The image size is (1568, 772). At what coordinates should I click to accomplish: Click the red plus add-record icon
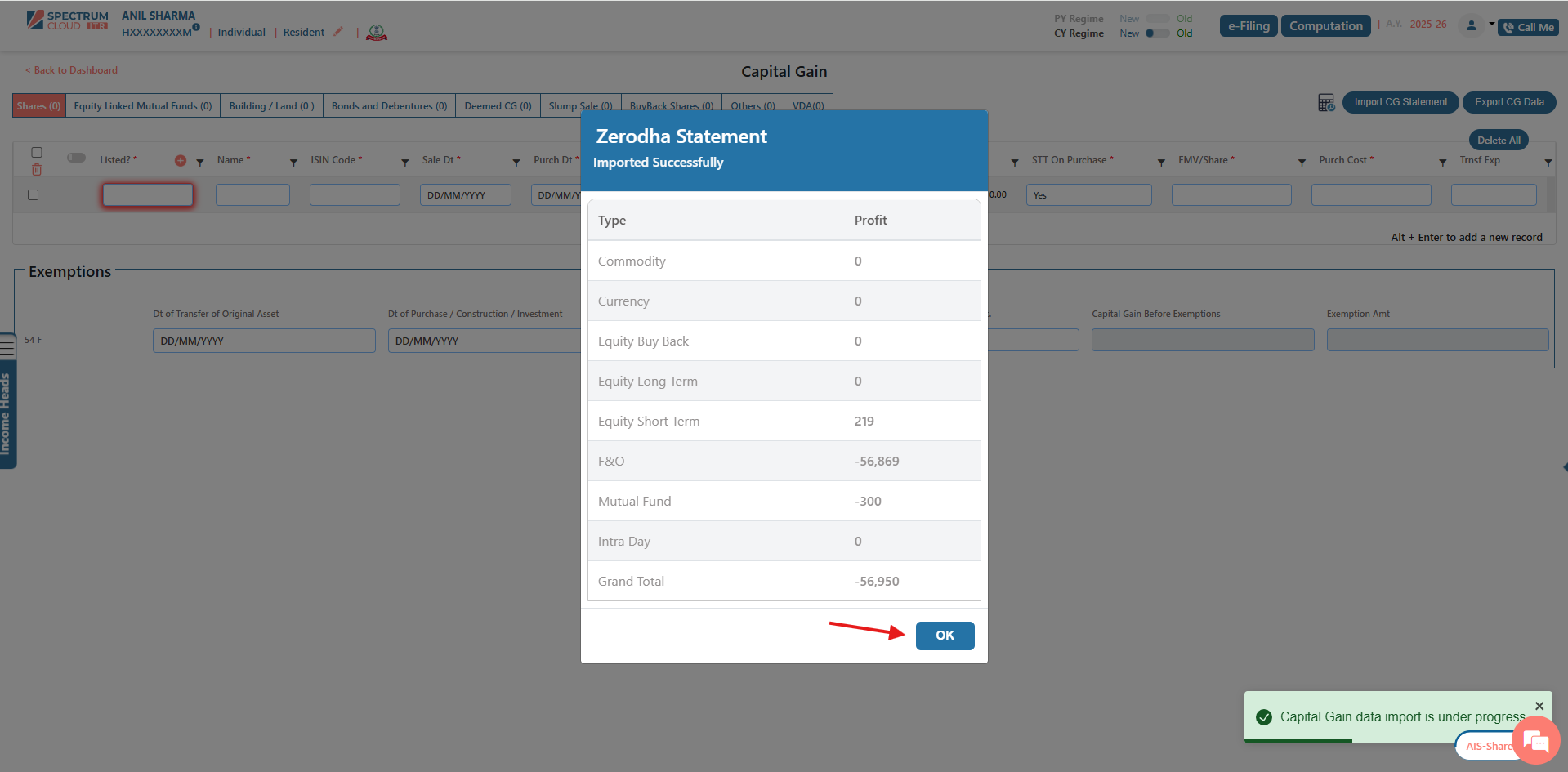coord(181,161)
